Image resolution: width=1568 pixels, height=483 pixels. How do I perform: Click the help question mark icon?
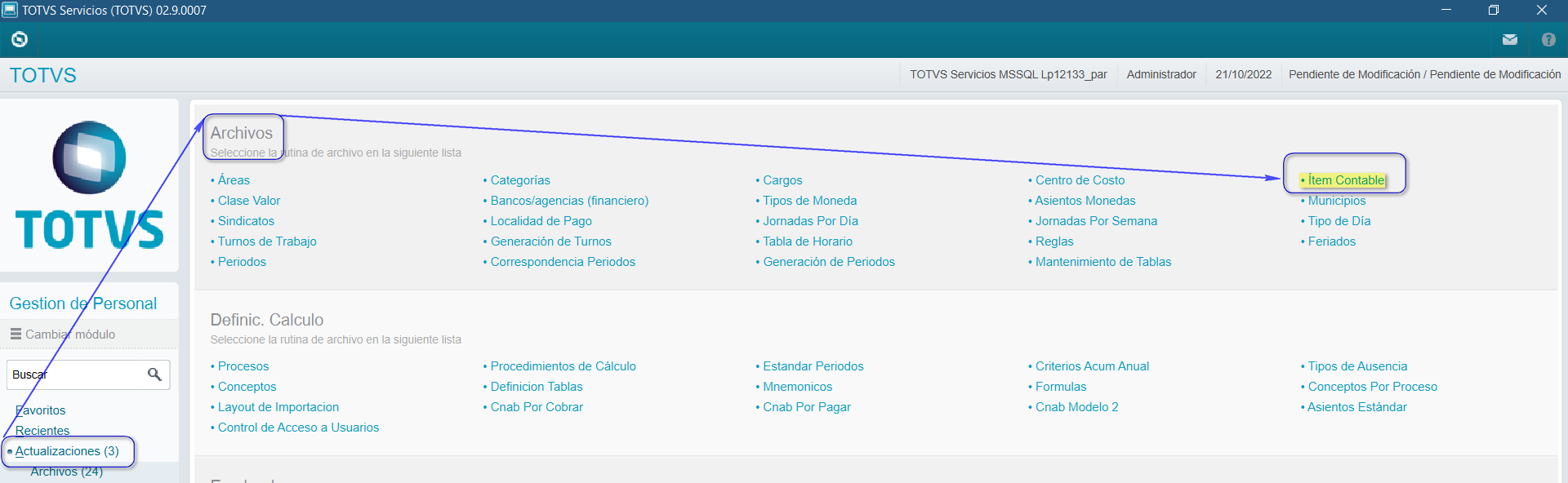(x=1548, y=39)
